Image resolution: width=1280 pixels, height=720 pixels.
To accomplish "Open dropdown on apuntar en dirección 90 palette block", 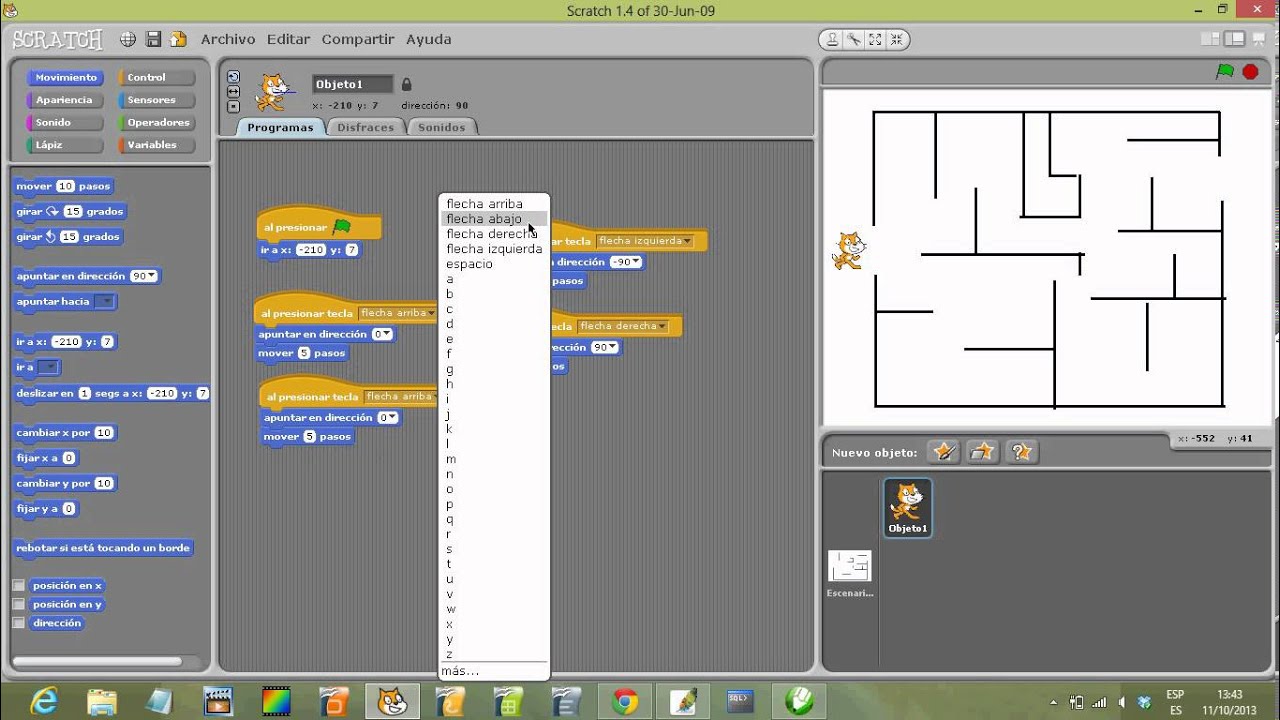I will (152, 276).
